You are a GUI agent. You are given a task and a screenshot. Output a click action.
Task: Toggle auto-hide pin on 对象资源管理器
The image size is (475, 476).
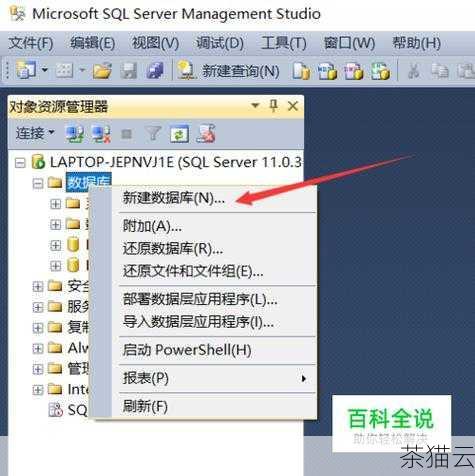point(273,106)
